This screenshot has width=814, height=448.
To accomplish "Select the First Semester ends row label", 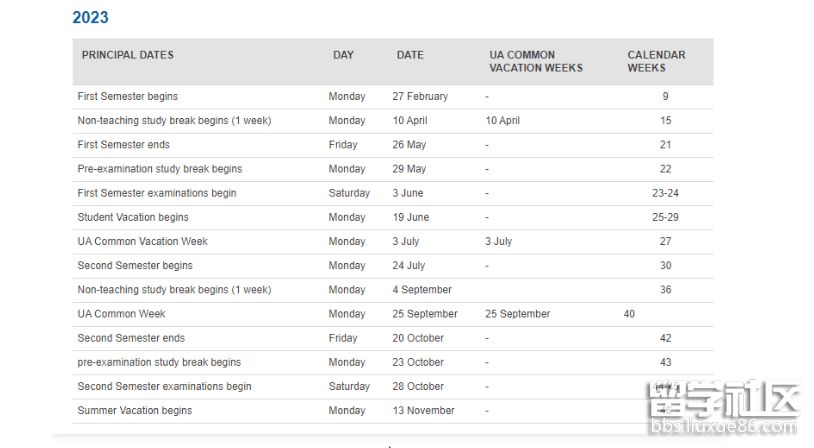I will (123, 145).
